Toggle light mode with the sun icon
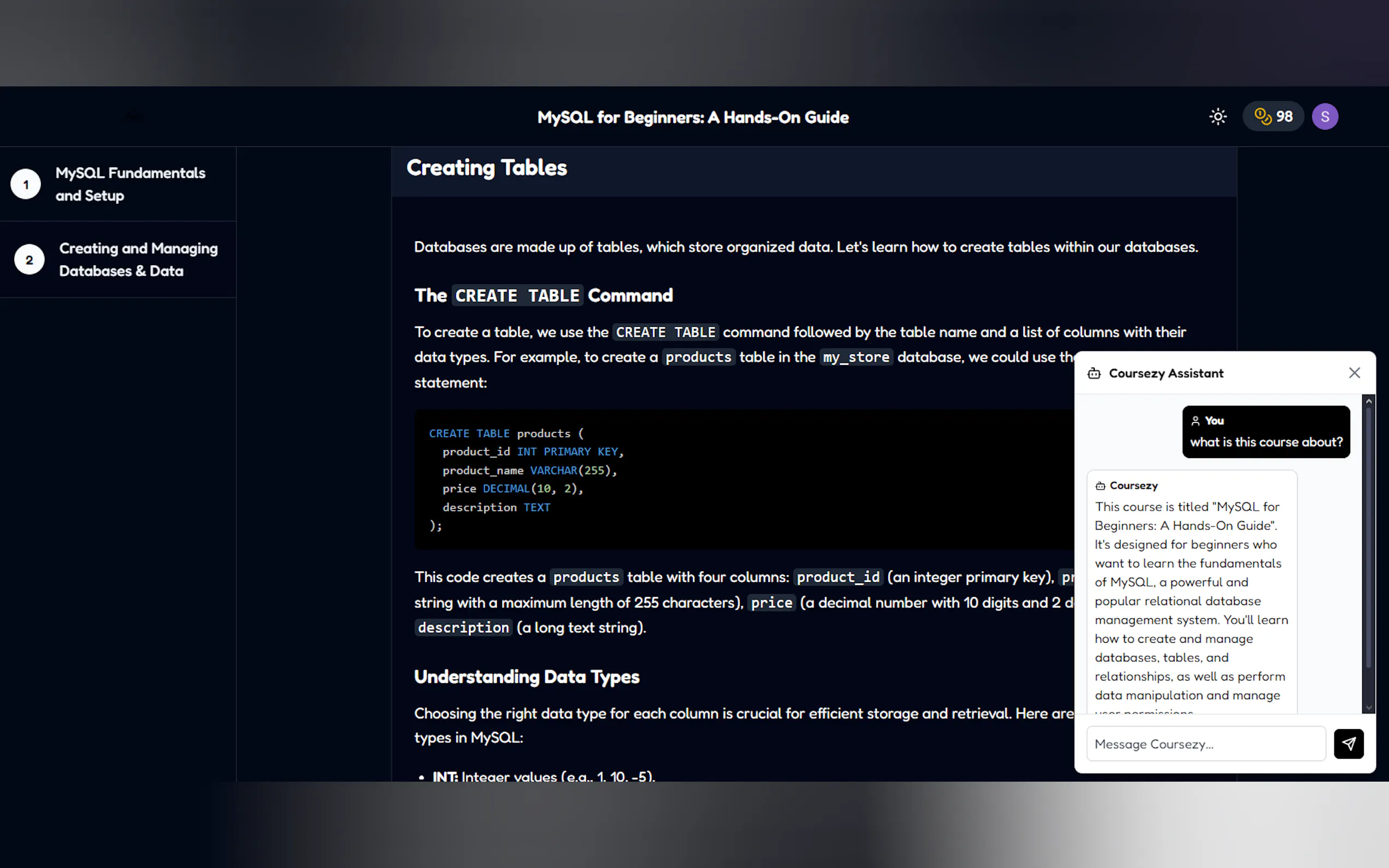The width and height of the screenshot is (1389, 868). (x=1217, y=116)
